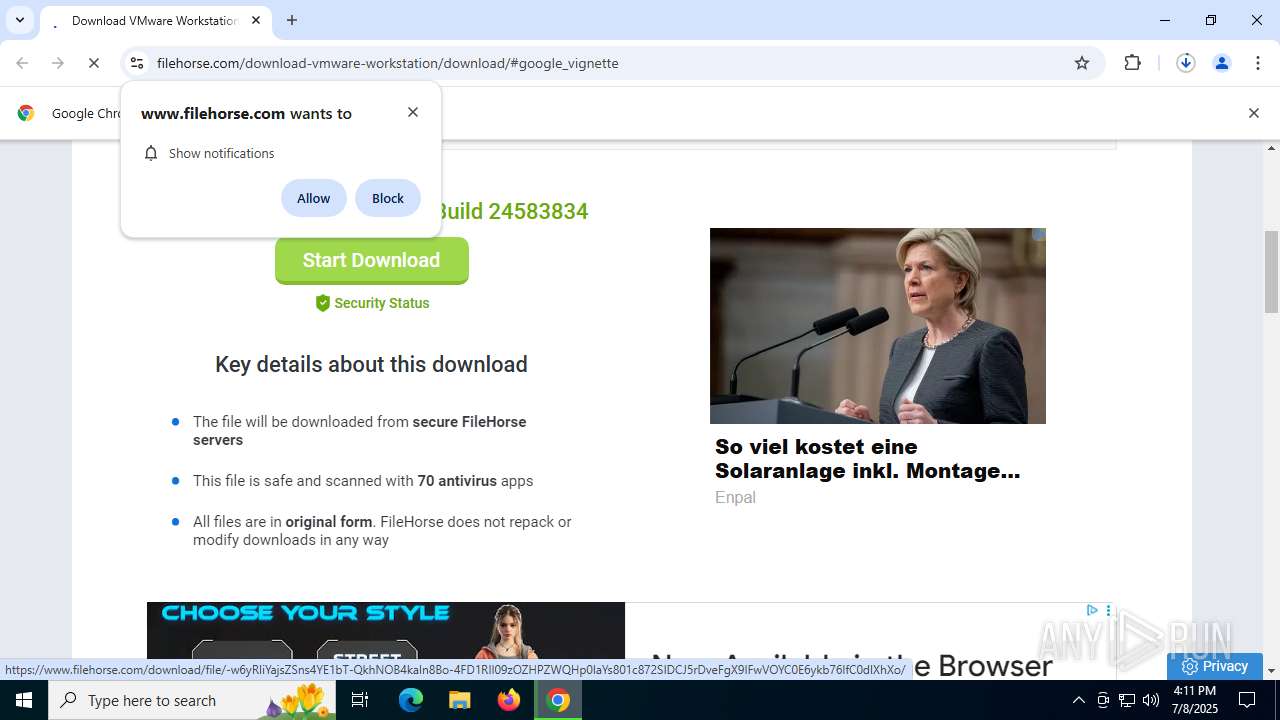This screenshot has width=1280, height=720.
Task: Click the Google Chrome logo in infobar
Action: pyautogui.click(x=26, y=113)
